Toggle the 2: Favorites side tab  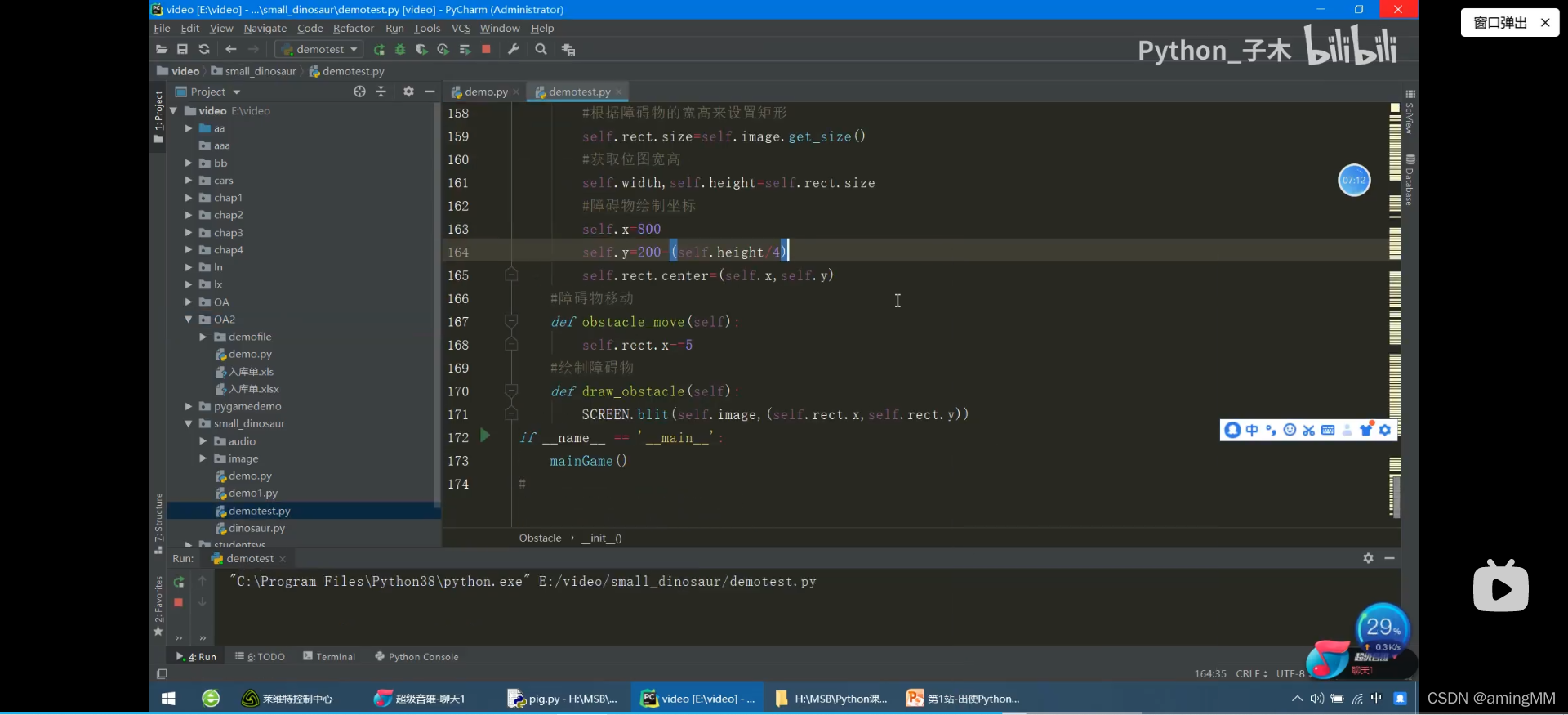click(x=158, y=606)
